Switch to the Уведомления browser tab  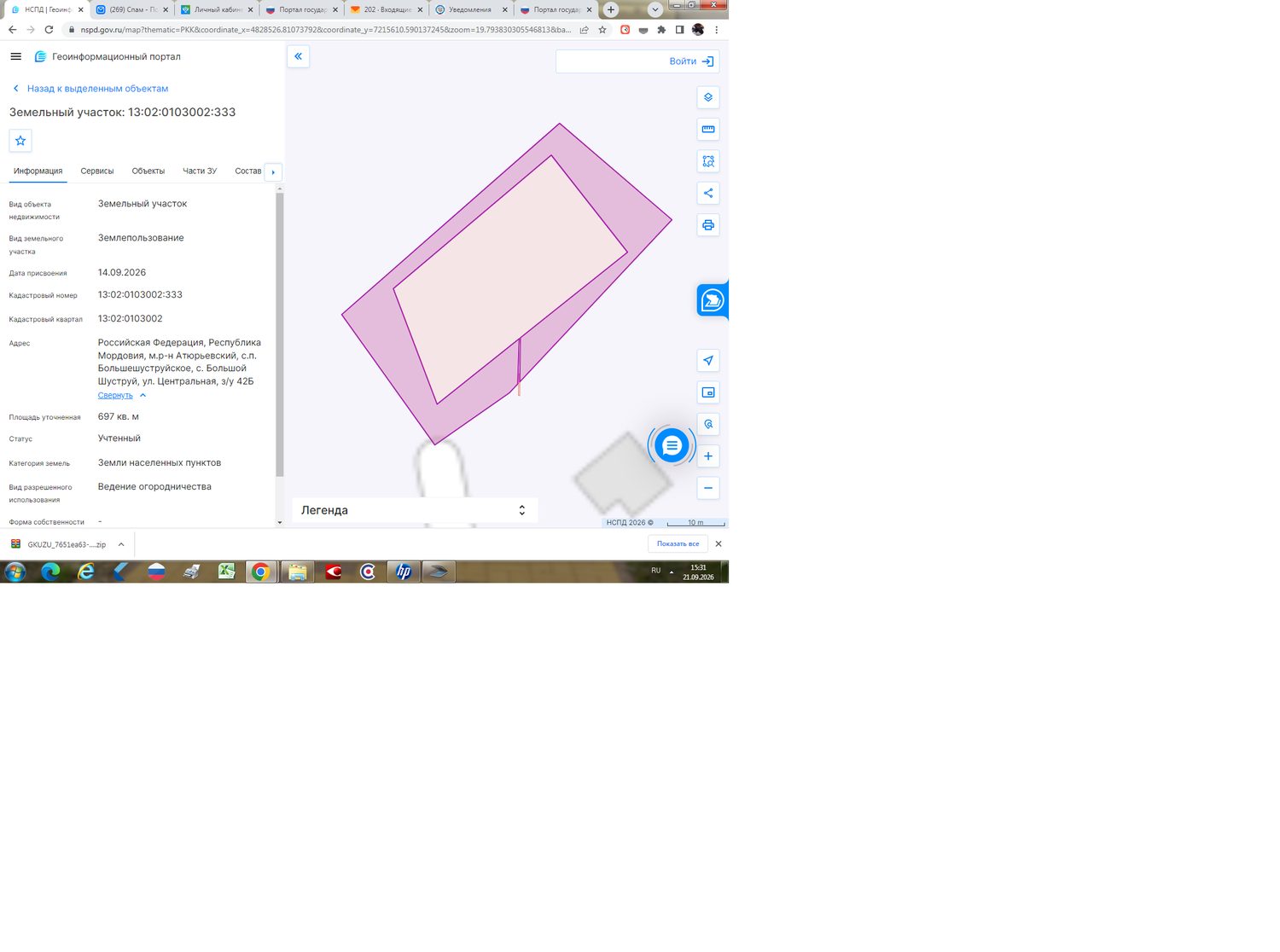(471, 10)
